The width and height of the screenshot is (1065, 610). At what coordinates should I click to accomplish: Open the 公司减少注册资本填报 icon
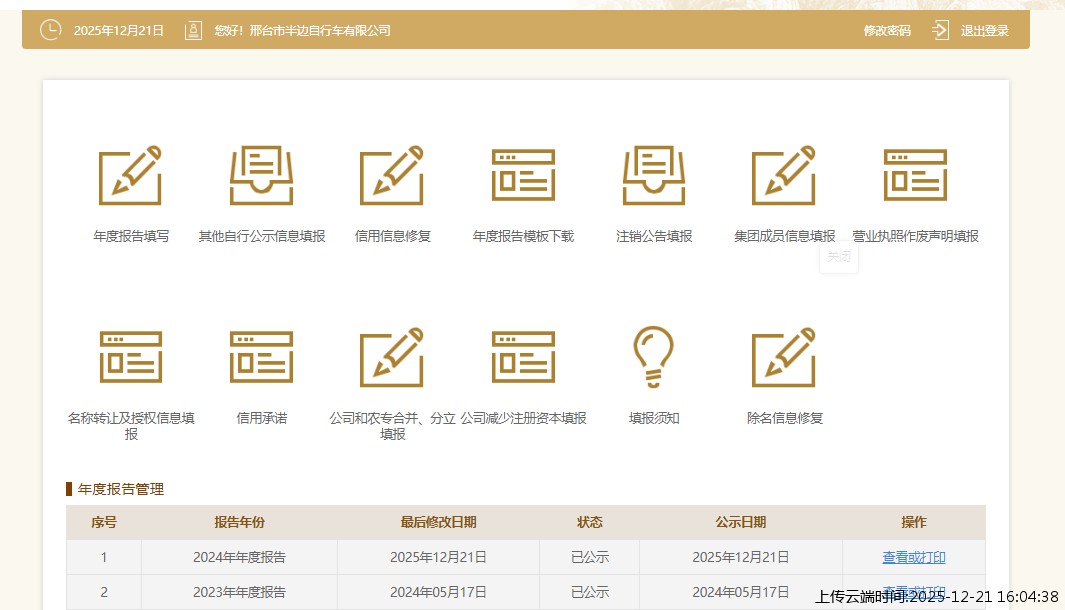point(523,358)
